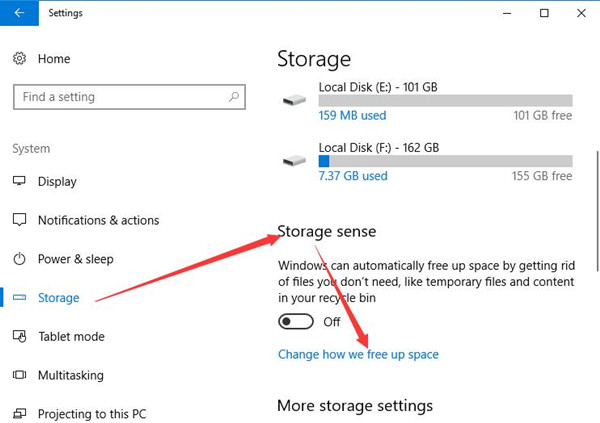Turn on the Storage sense toggle
Image resolution: width=600 pixels, height=423 pixels.
[x=296, y=322]
